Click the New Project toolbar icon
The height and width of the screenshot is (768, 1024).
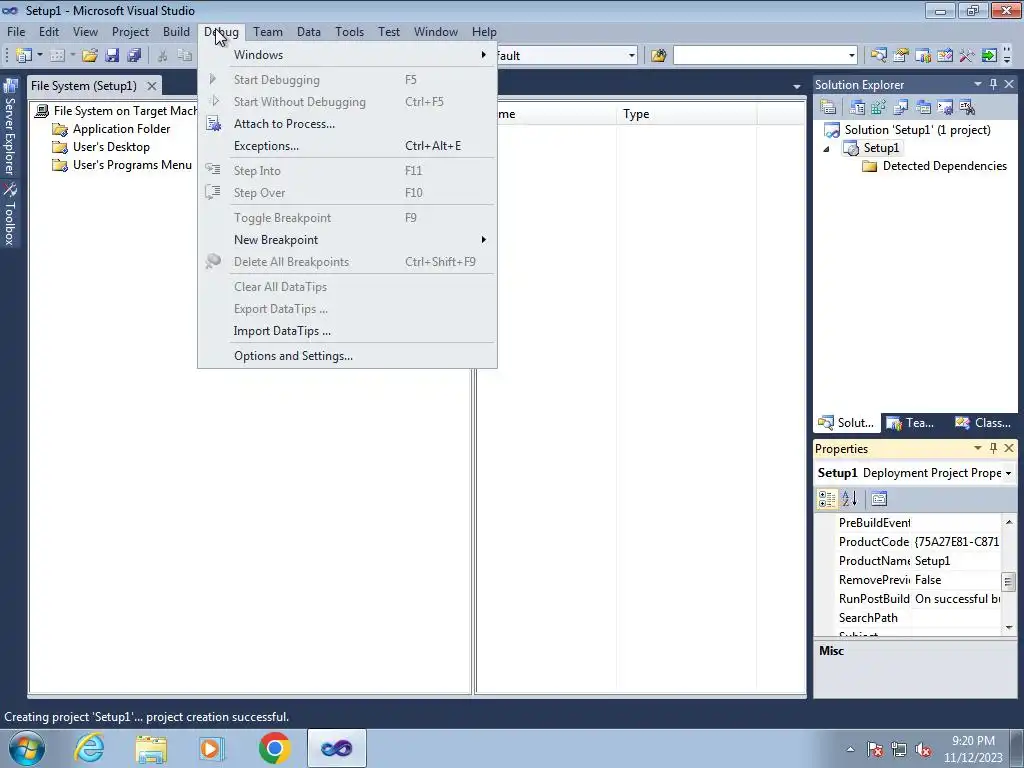pyautogui.click(x=24, y=56)
